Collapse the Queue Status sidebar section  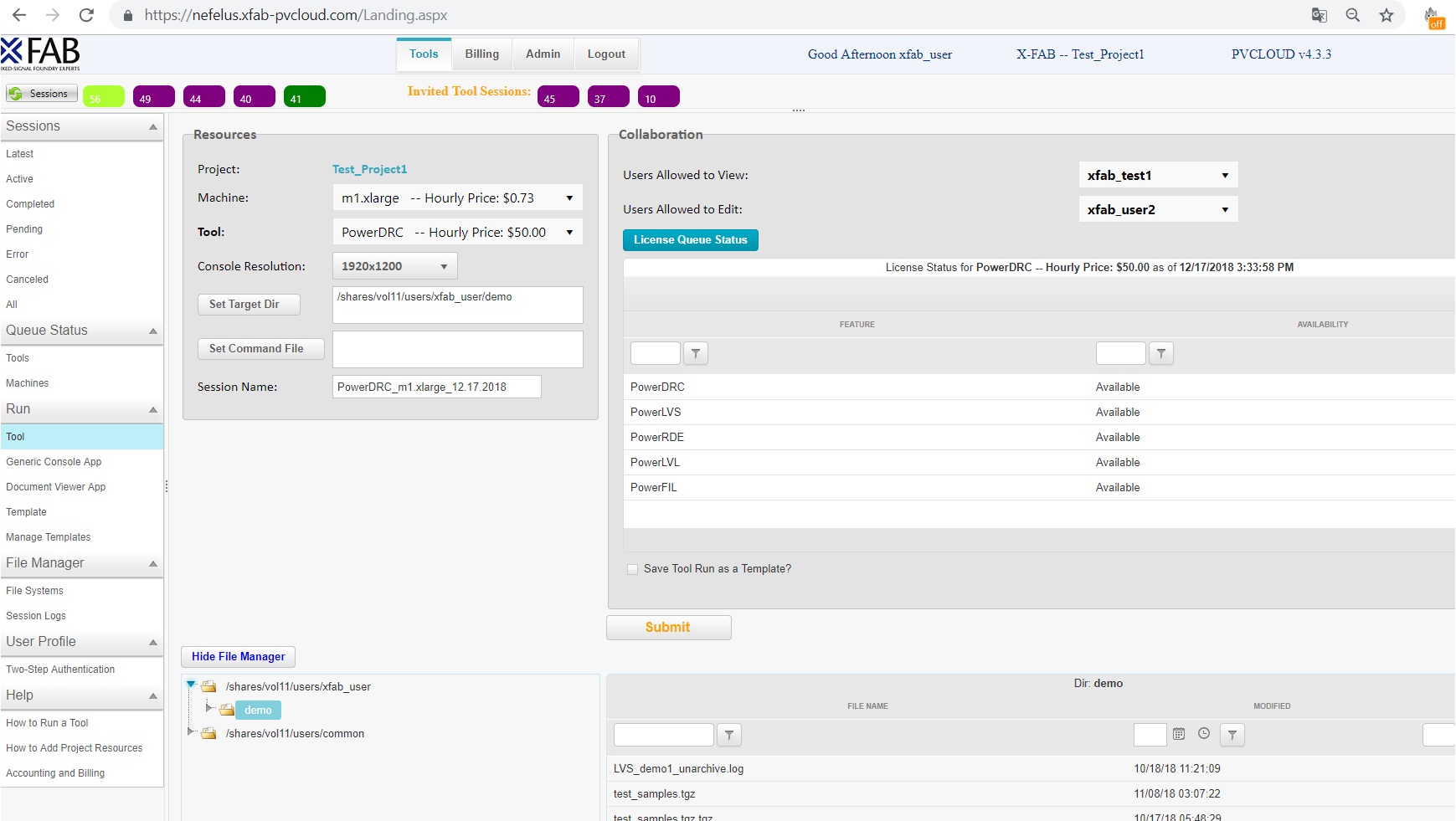tap(153, 331)
